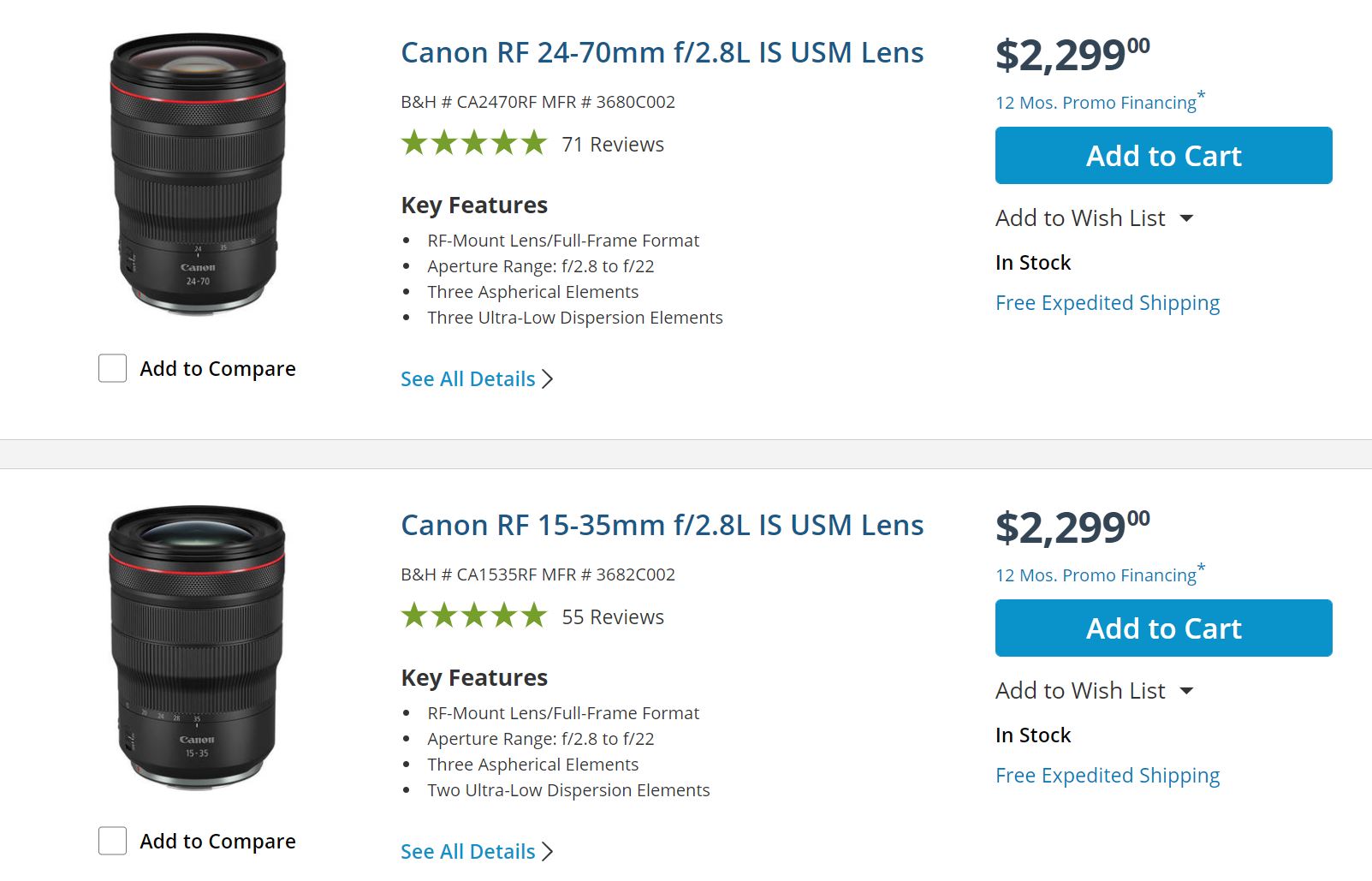Add the RF 24-70mm lens to cart

coord(1163,156)
